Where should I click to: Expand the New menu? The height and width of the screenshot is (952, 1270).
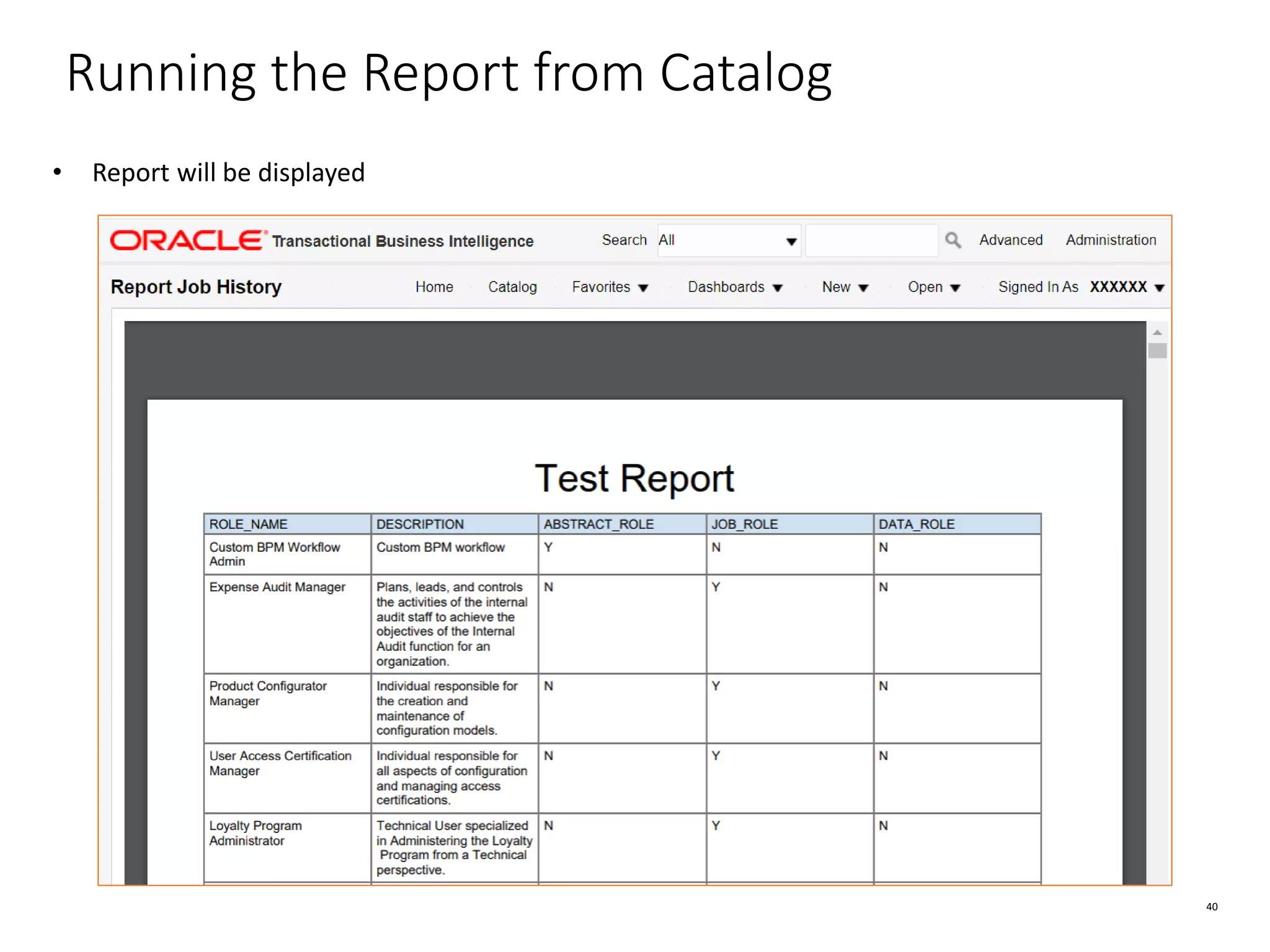tap(845, 287)
